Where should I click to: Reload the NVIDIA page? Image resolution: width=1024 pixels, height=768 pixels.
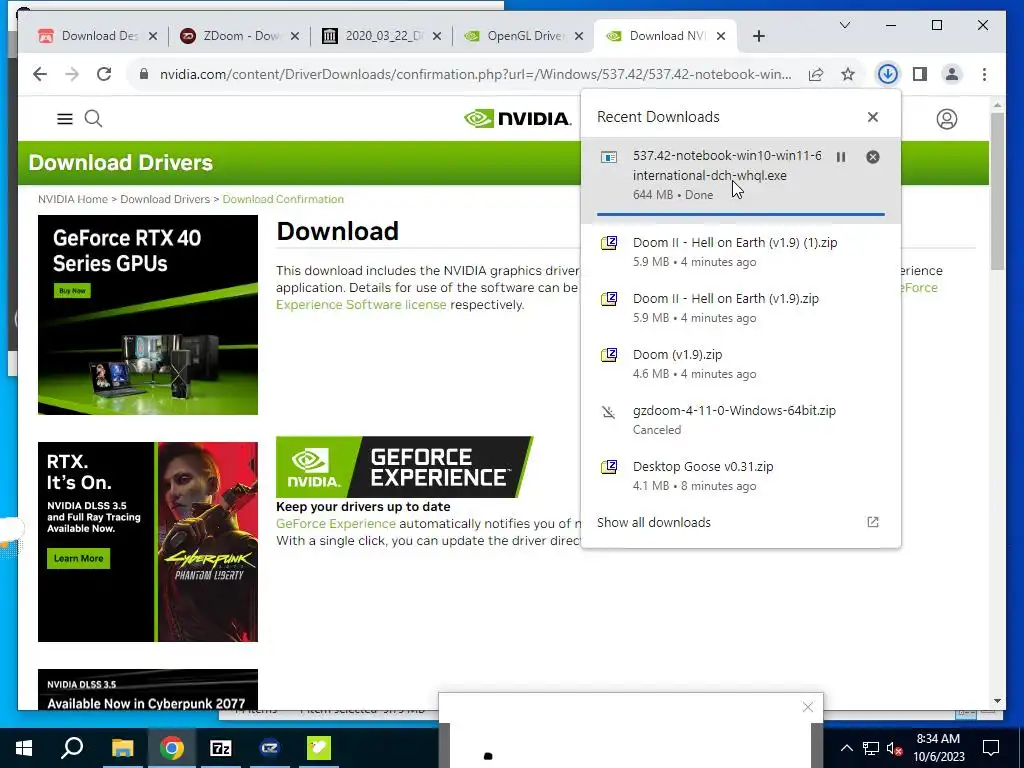(x=104, y=74)
